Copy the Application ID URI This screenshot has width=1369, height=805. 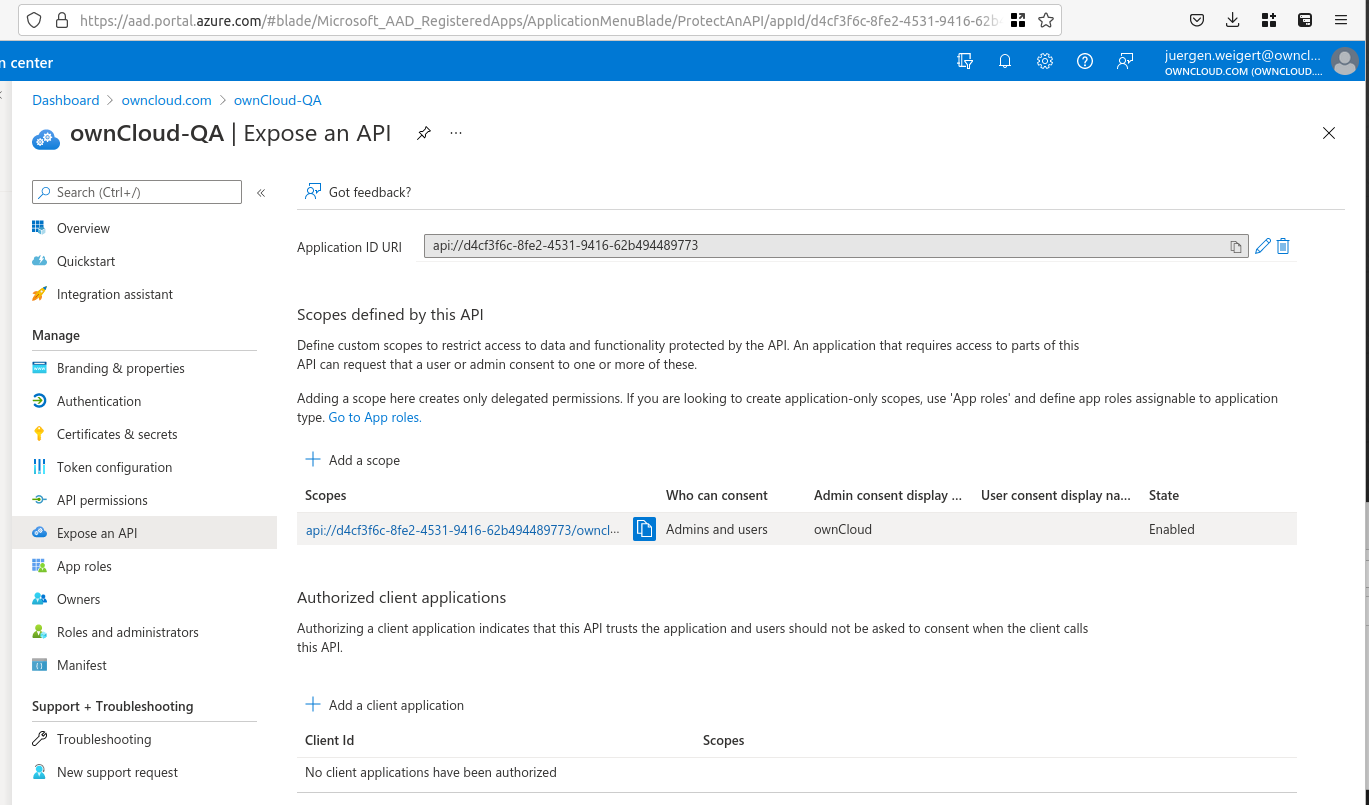click(1235, 246)
